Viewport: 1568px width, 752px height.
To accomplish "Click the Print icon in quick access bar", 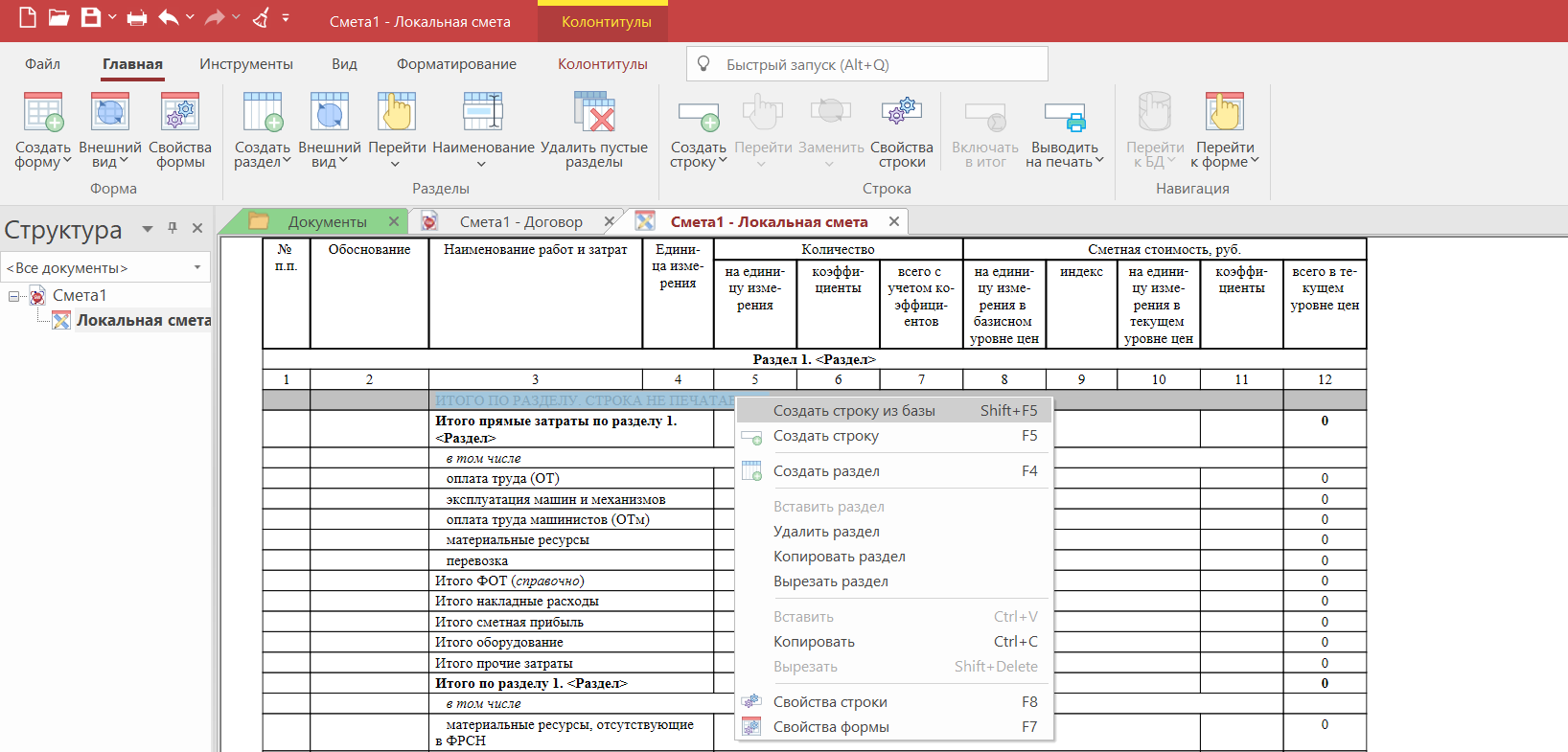I will [137, 17].
